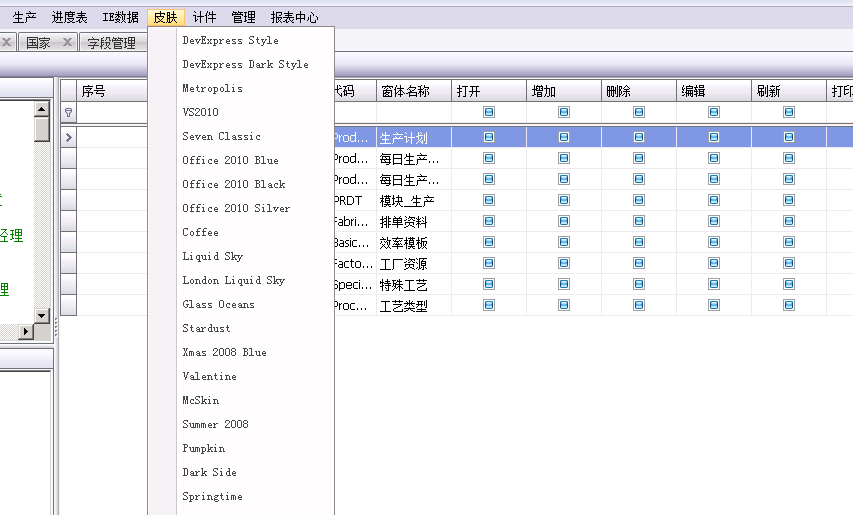Viewport: 853px width, 515px height.
Task: Switch to the 字段管理 tab
Action: [112, 42]
